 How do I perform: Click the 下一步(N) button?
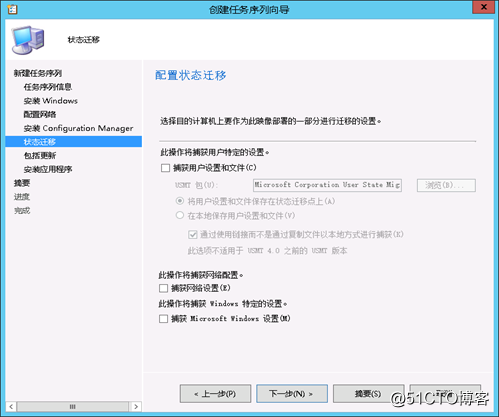(292, 394)
